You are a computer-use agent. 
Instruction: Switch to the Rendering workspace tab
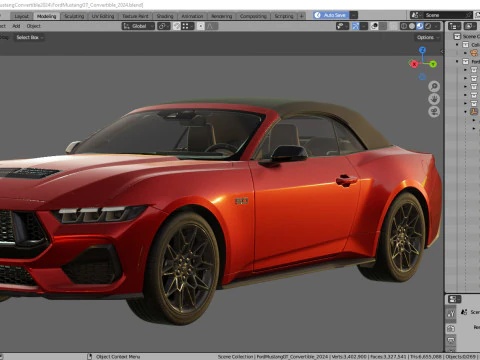(221, 16)
